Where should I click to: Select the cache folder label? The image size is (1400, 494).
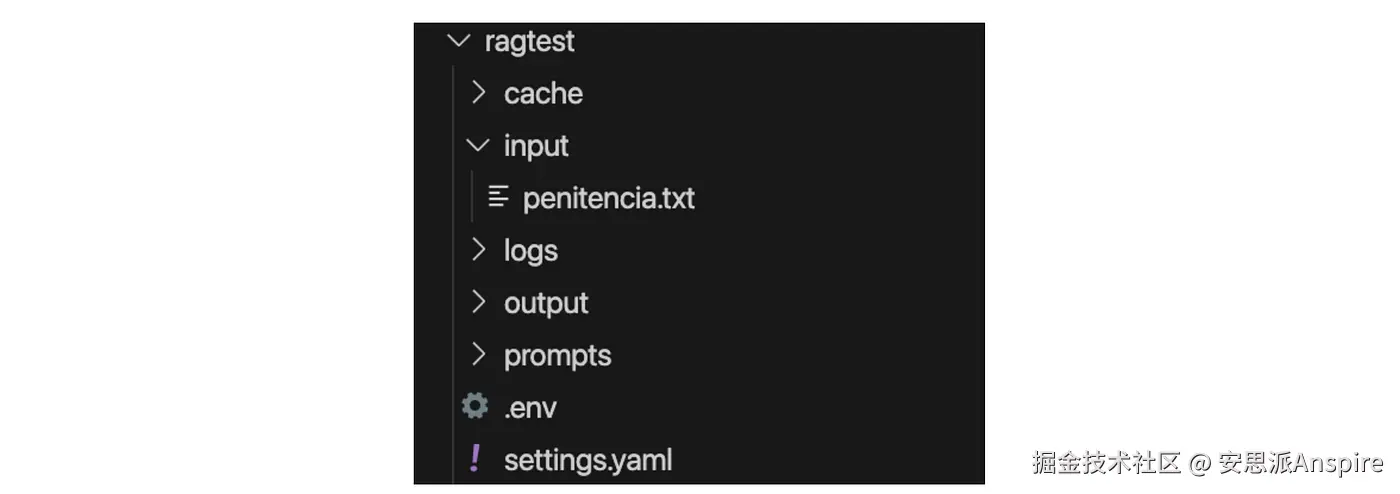[x=543, y=94]
